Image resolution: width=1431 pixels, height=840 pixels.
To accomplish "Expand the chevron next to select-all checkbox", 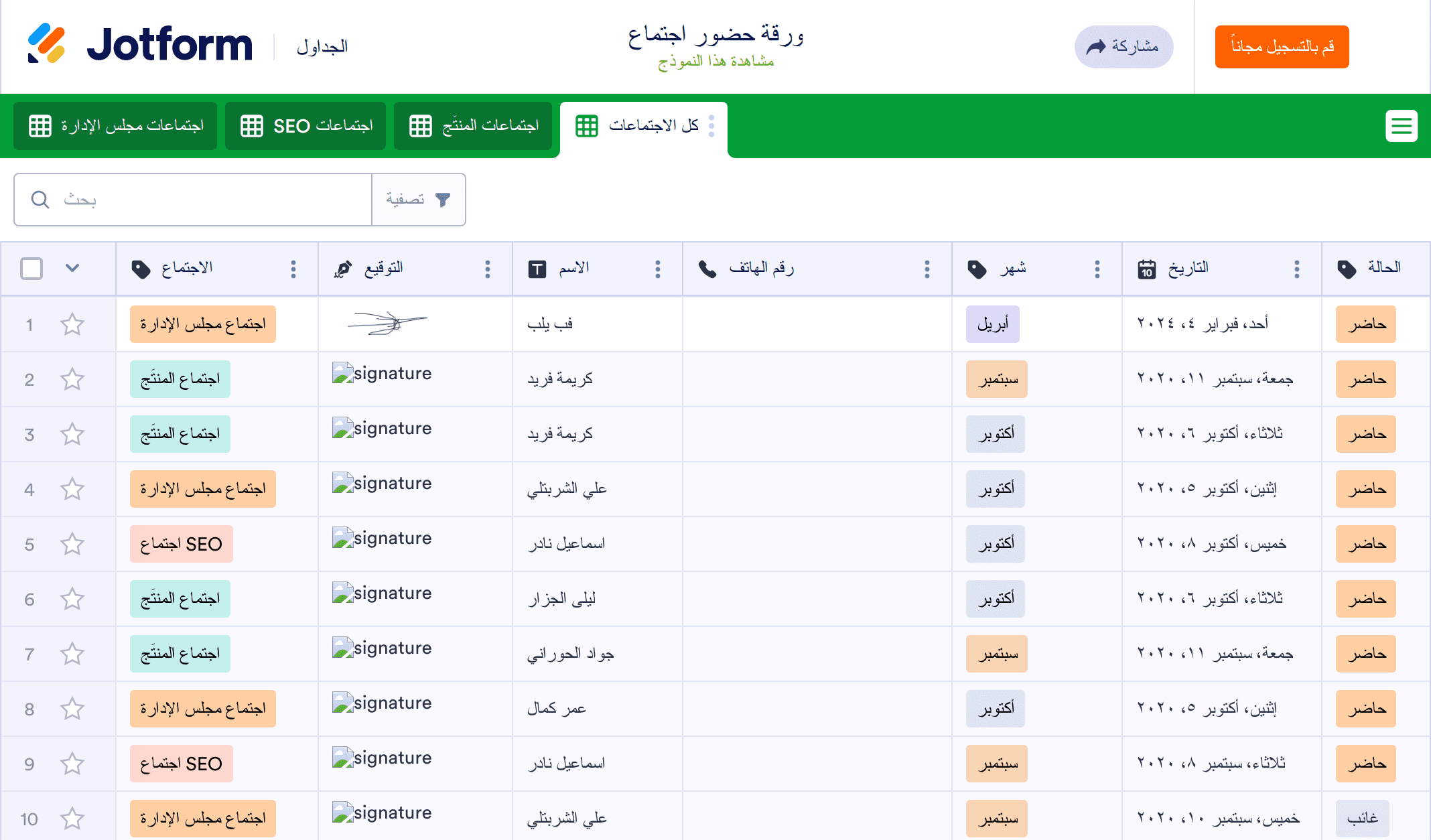I will pyautogui.click(x=72, y=269).
